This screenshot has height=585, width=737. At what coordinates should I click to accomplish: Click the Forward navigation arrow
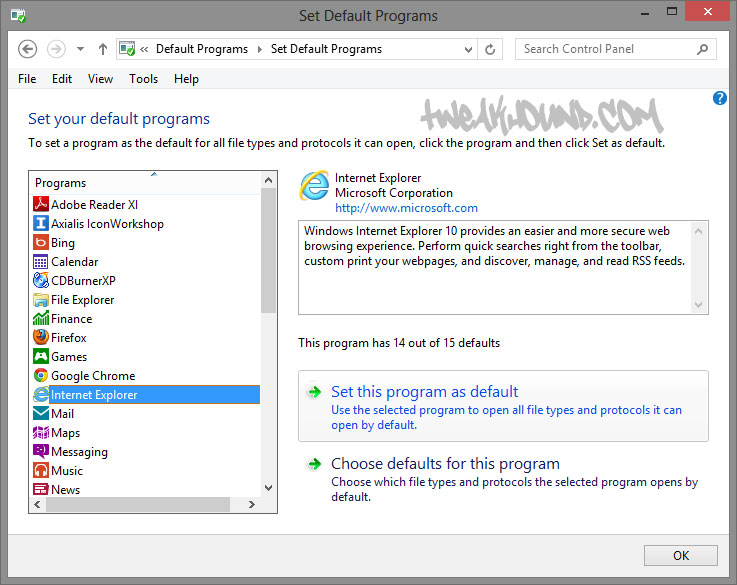coord(56,49)
